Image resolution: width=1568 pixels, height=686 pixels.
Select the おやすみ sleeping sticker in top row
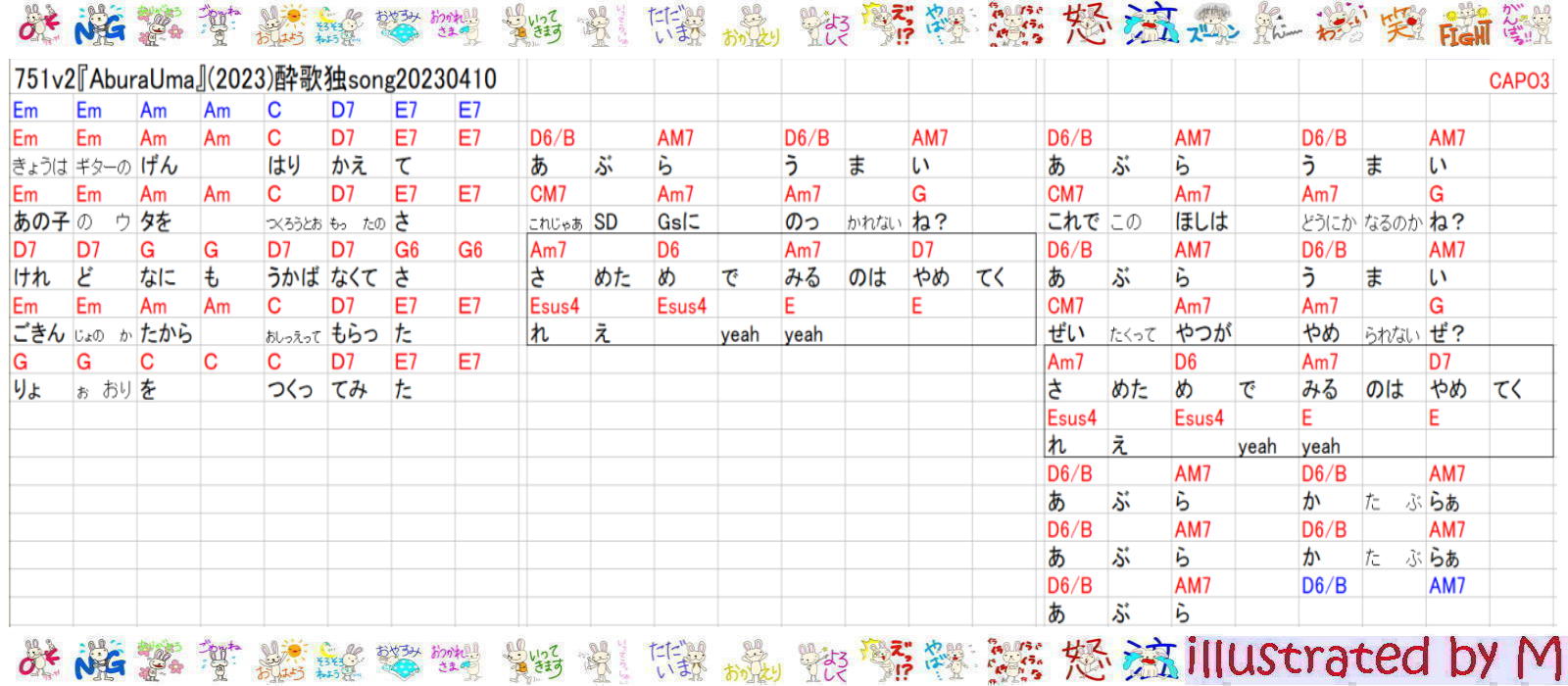point(398,25)
